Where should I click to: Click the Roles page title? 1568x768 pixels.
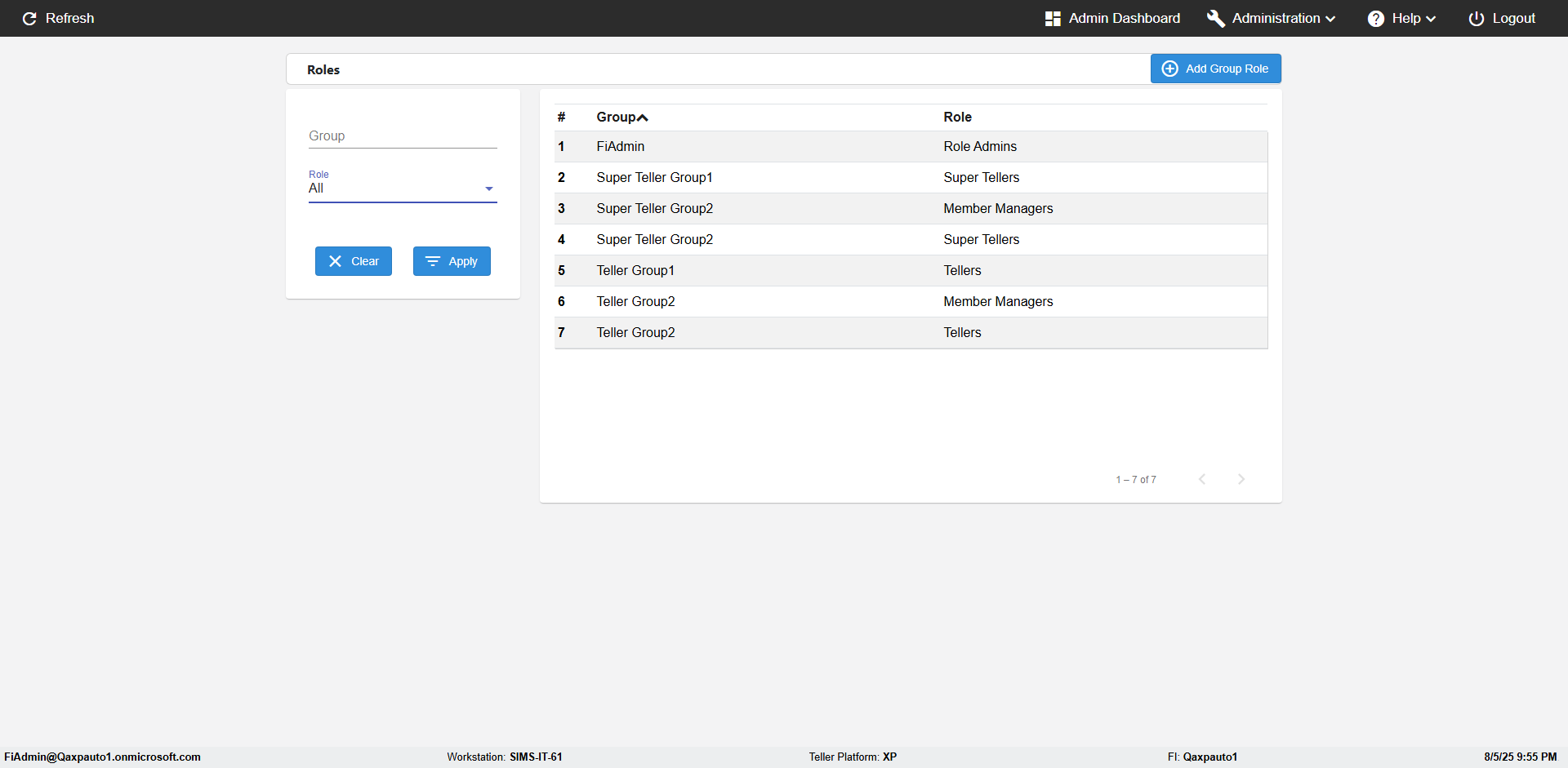click(323, 69)
